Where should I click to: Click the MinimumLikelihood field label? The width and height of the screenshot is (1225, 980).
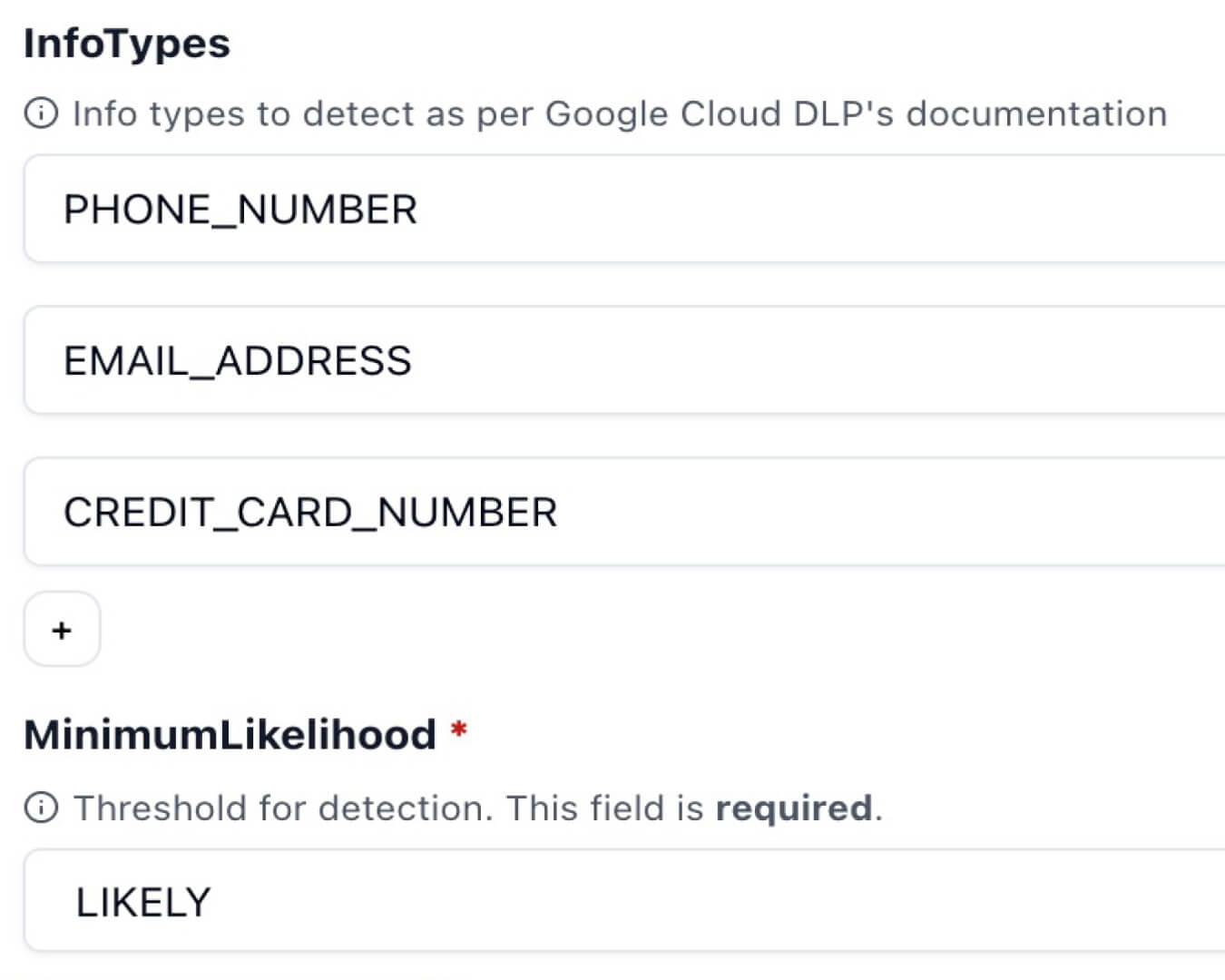click(x=230, y=734)
